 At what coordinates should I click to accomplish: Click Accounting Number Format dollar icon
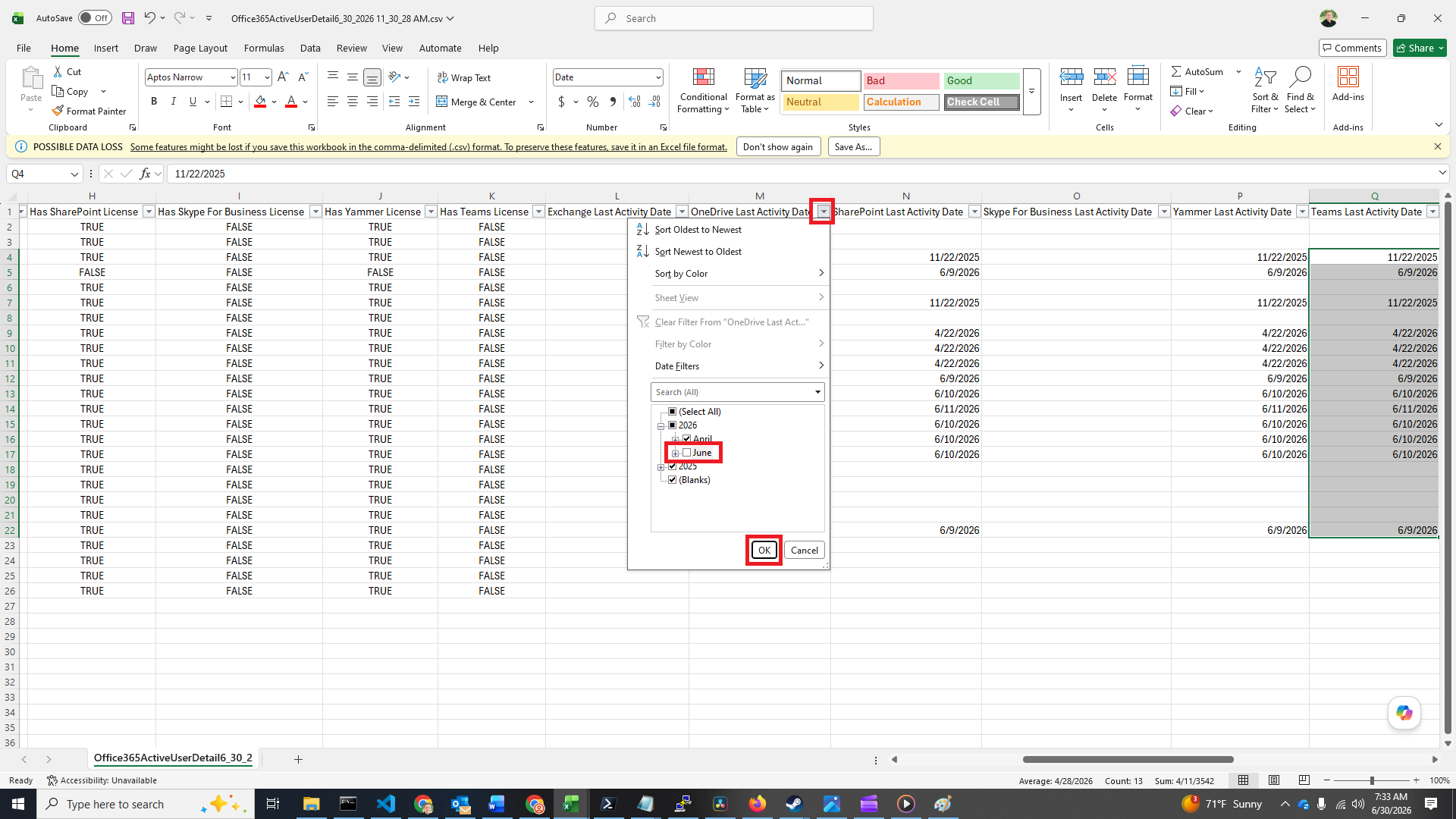coord(561,102)
